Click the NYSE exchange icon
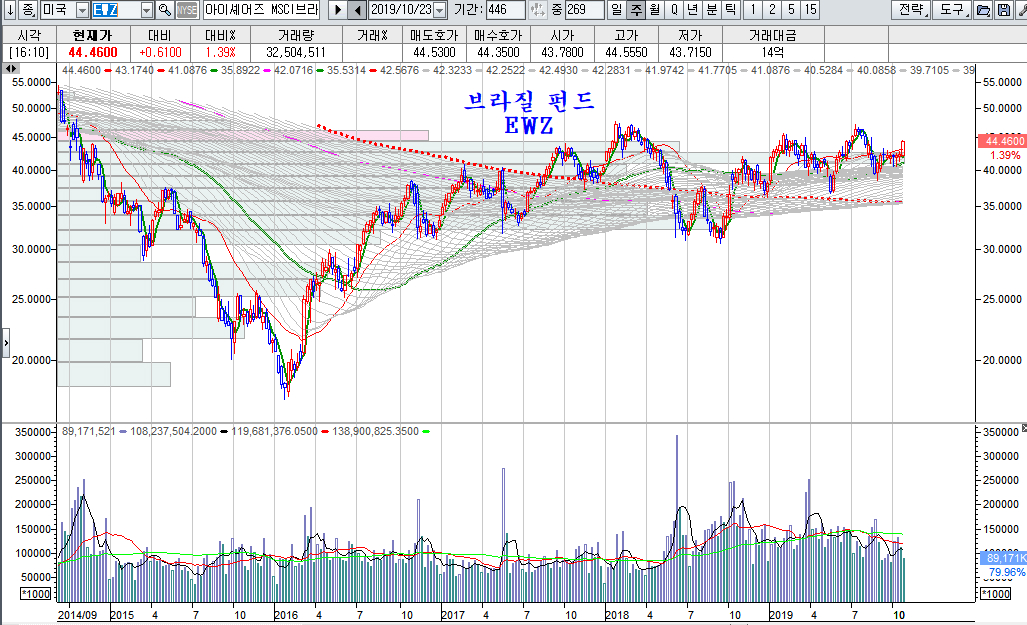The height and width of the screenshot is (625, 1027). coord(187,10)
